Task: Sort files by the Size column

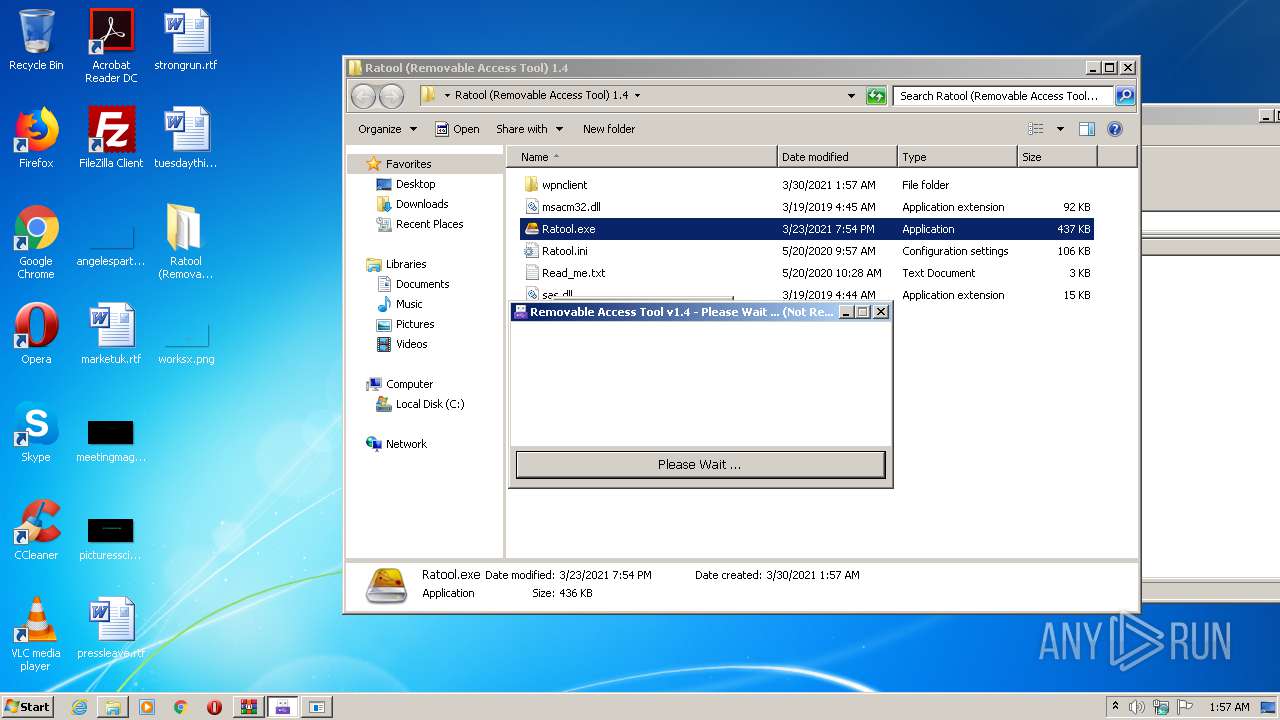Action: (1057, 157)
